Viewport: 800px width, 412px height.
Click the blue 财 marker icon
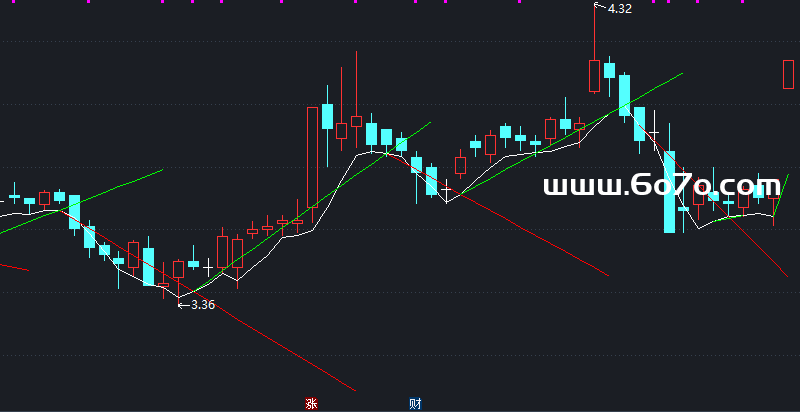click(x=415, y=404)
